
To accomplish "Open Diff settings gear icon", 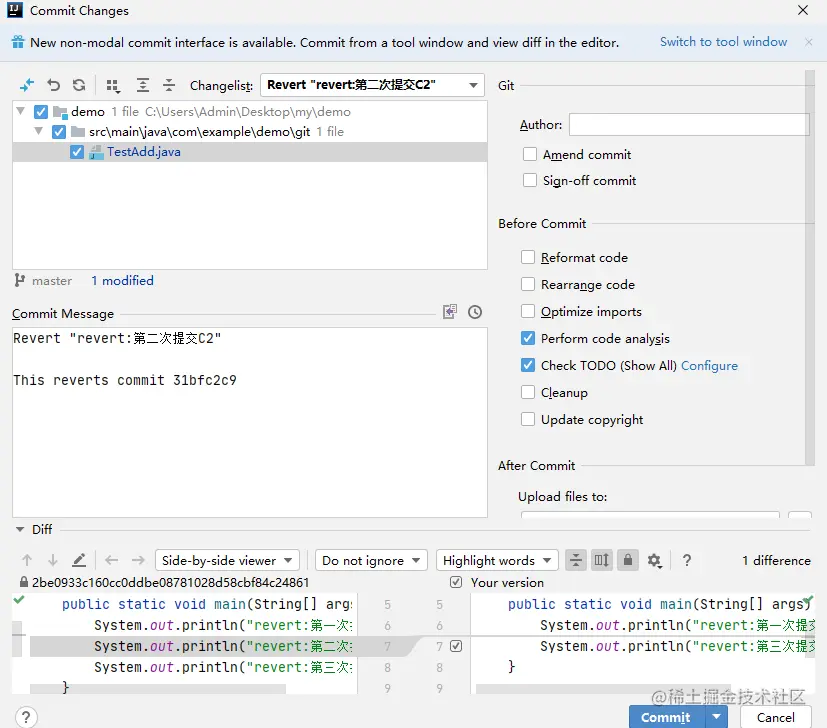I will click(x=655, y=560).
